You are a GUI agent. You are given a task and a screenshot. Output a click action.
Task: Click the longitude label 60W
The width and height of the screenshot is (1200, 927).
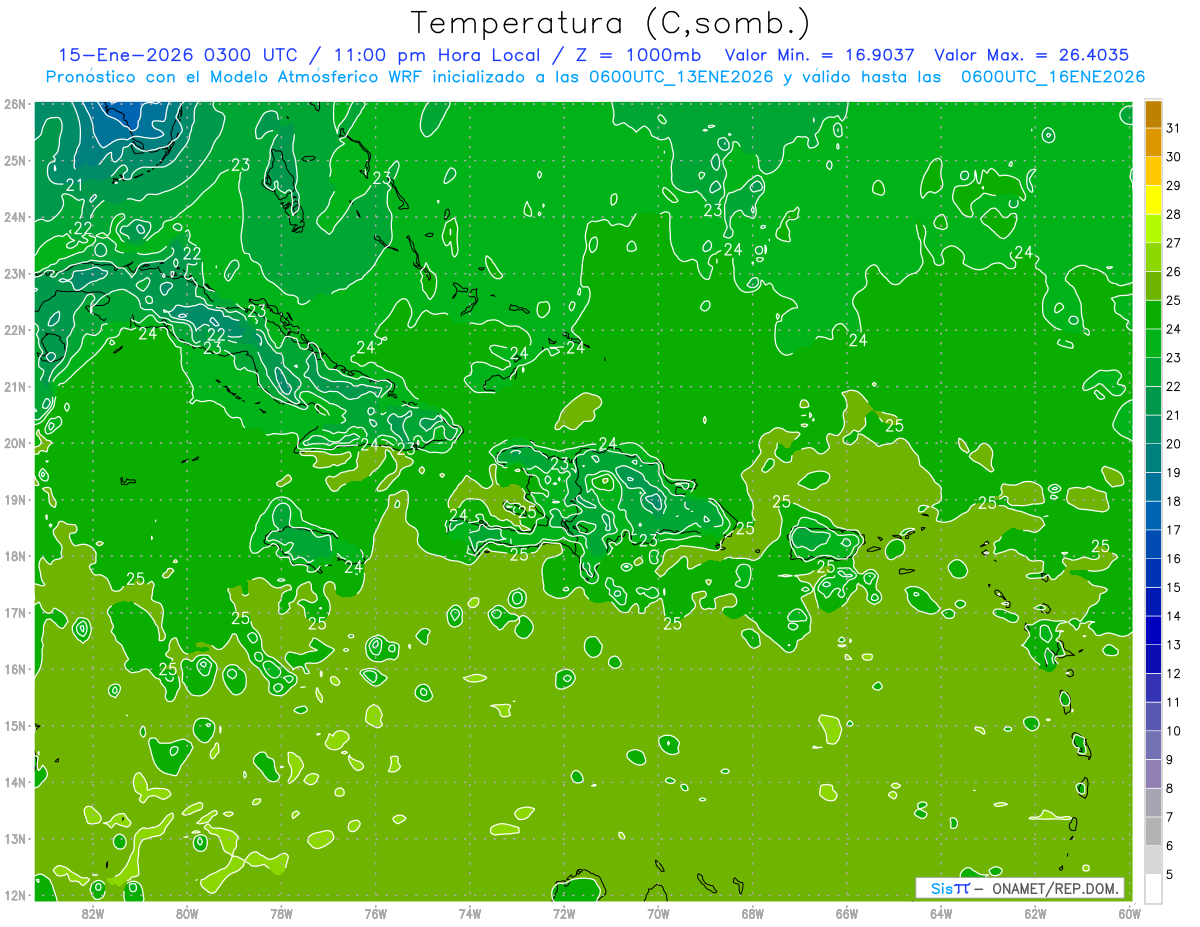click(x=1129, y=912)
